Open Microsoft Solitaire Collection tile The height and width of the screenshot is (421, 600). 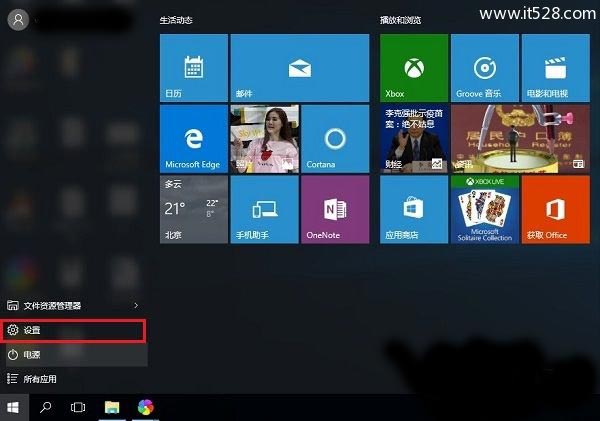tap(485, 210)
